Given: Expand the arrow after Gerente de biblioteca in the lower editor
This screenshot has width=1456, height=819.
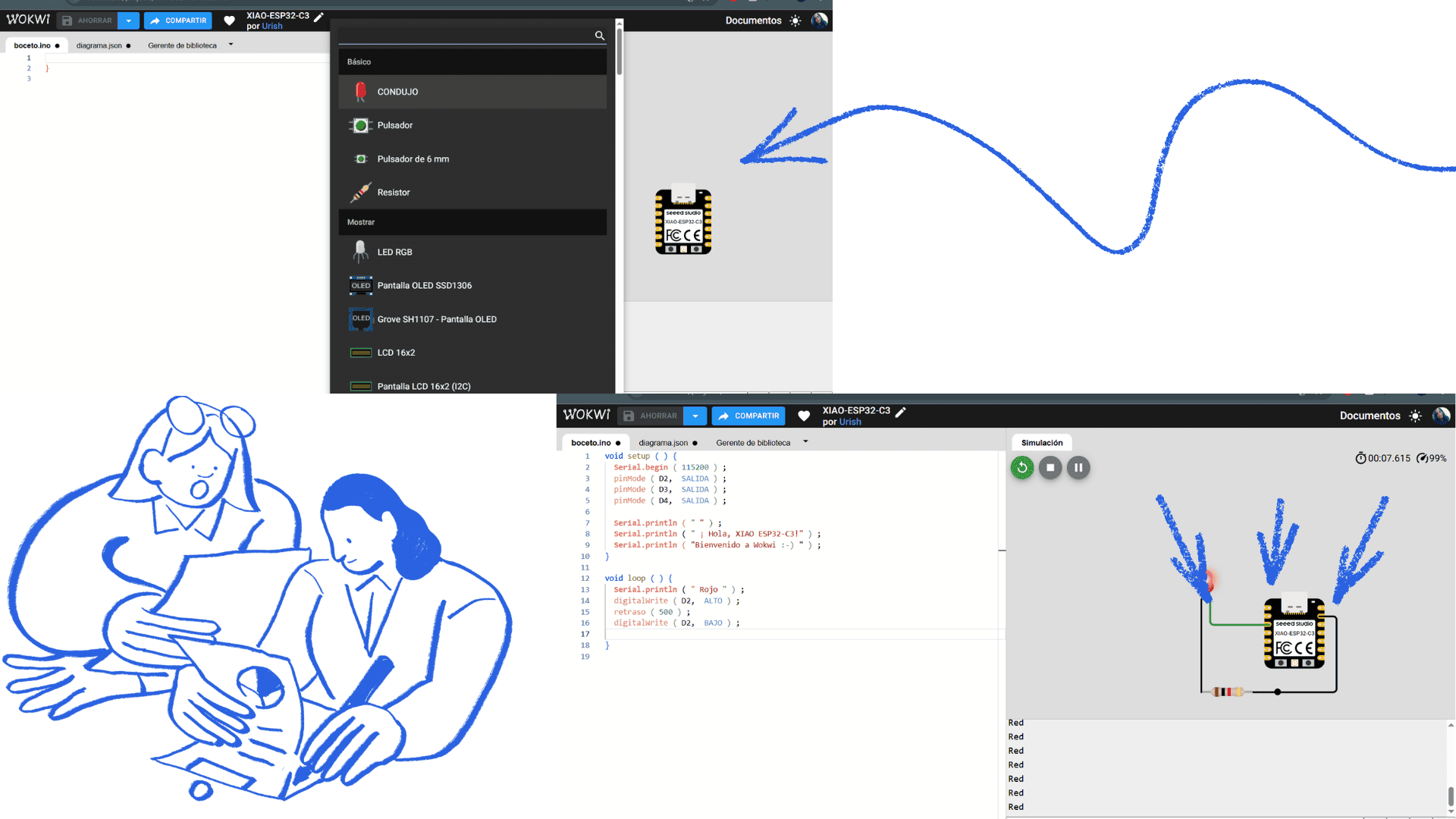Looking at the screenshot, I should tap(805, 442).
